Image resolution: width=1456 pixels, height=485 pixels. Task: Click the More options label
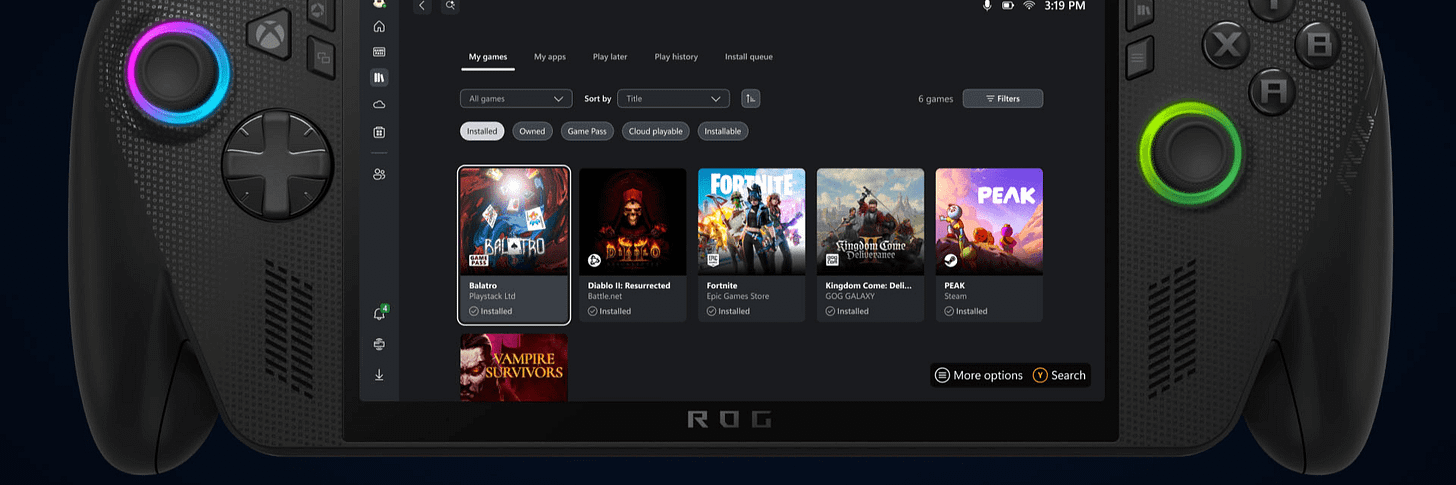tap(988, 375)
